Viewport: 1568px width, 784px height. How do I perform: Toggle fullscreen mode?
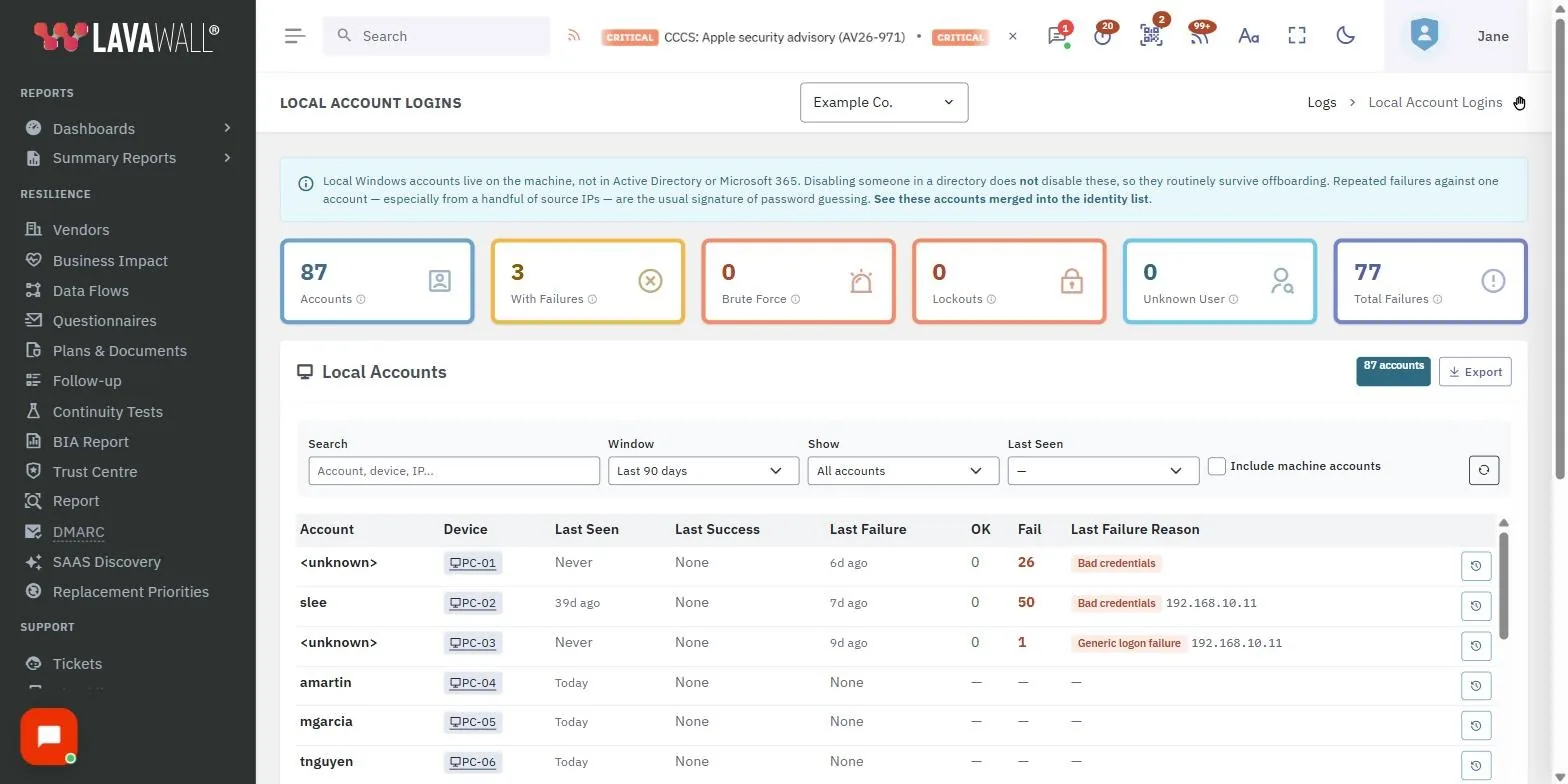tap(1297, 36)
